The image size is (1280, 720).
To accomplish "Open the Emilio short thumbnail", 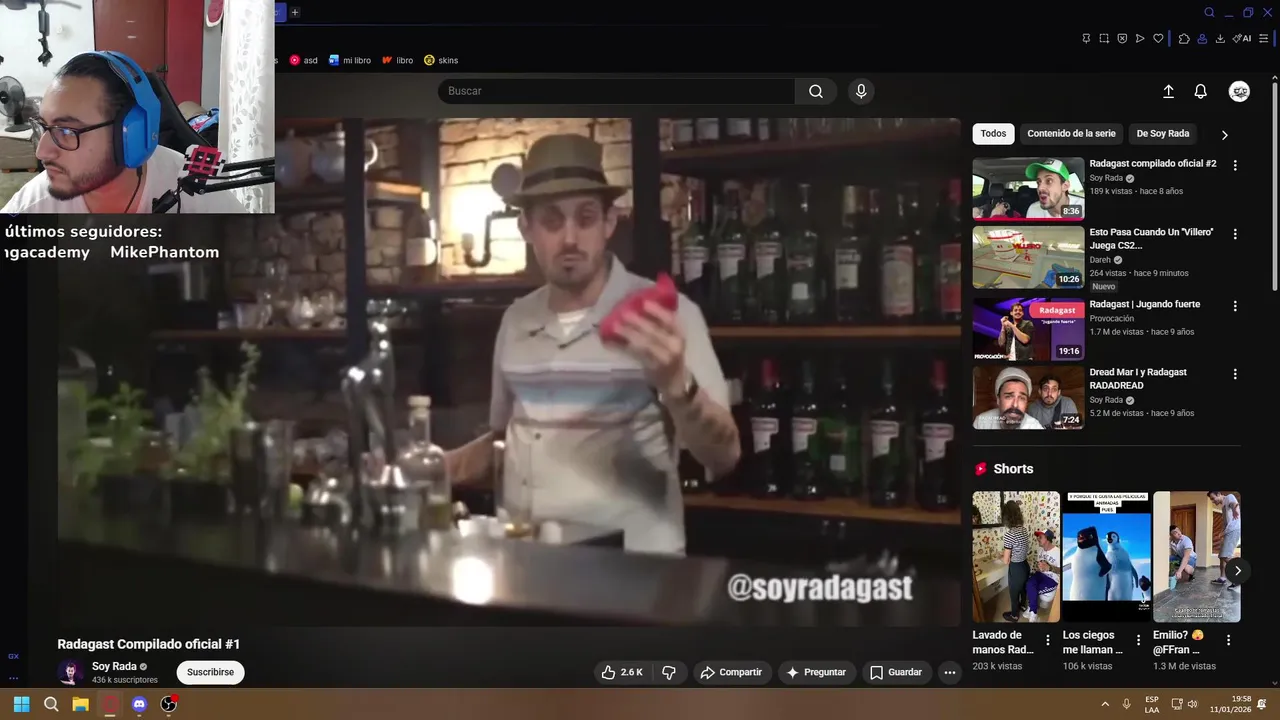I will click(1196, 556).
